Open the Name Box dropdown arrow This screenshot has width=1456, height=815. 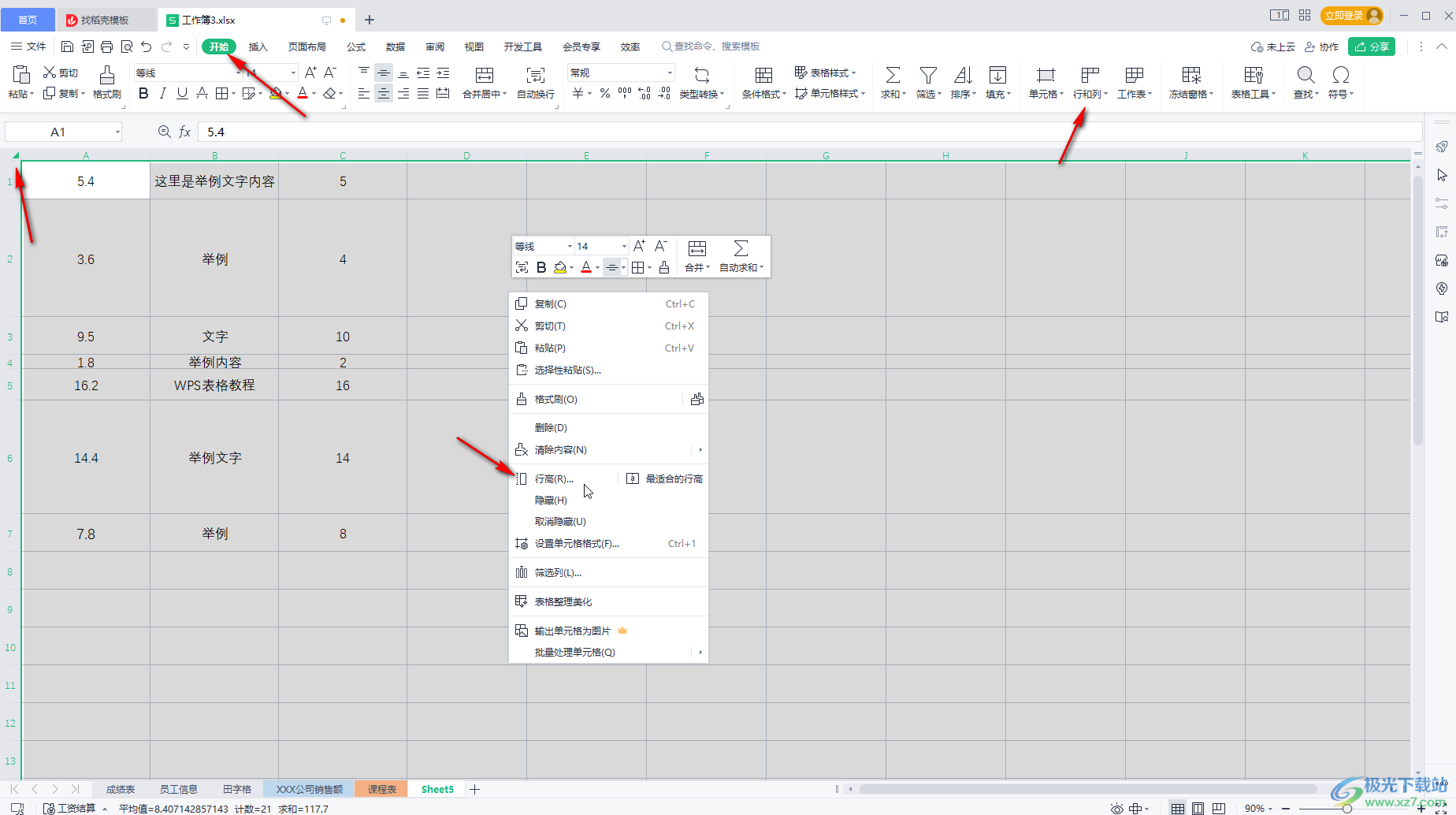click(x=117, y=132)
